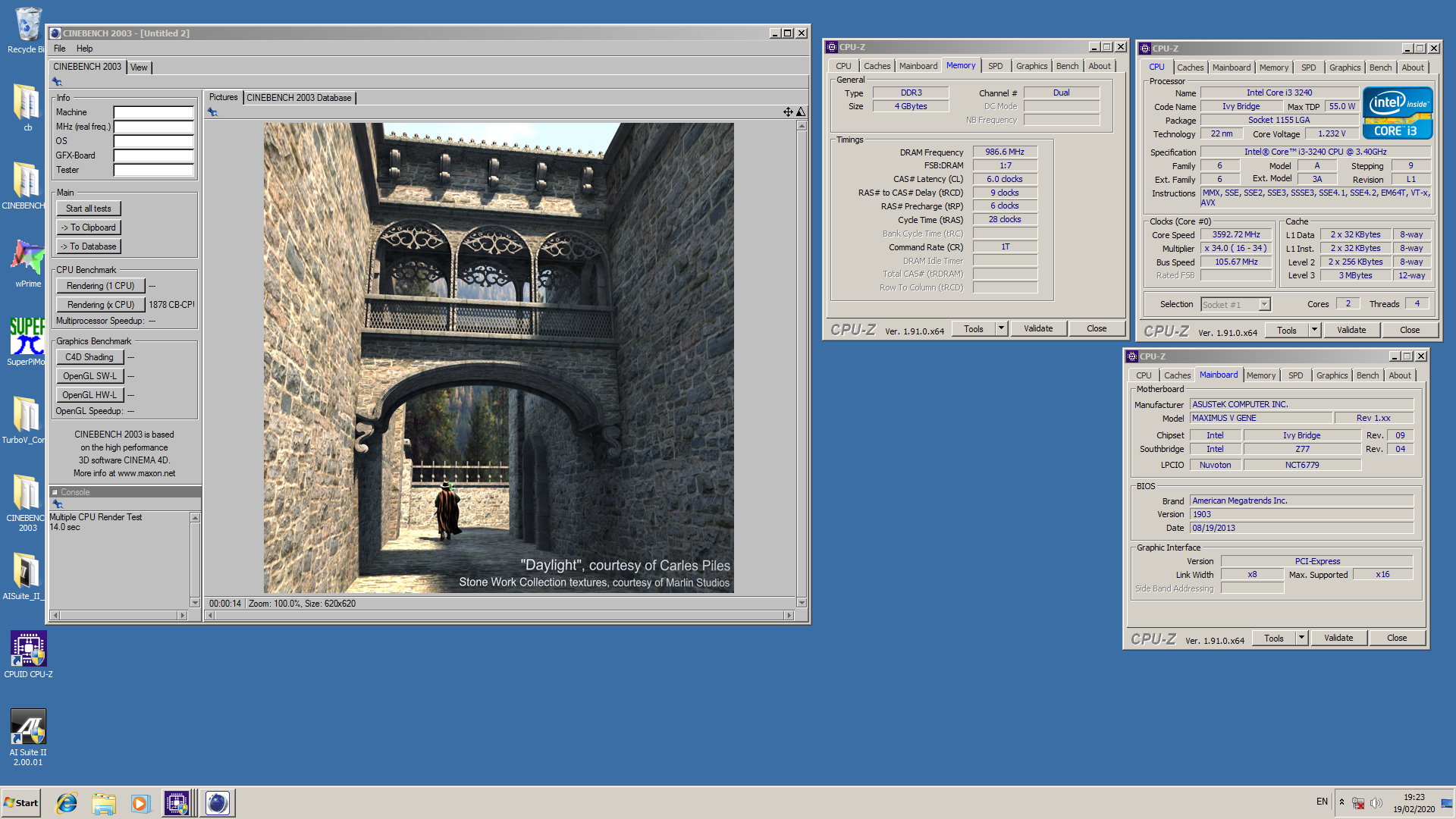Open About tab in Mainboard CPU-Z window
This screenshot has width=1456, height=819.
pos(1400,375)
